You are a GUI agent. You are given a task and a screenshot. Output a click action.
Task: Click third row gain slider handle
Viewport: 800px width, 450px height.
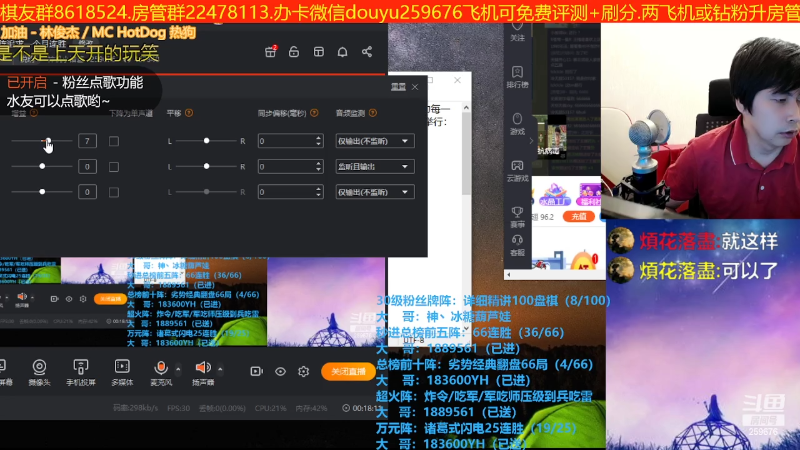pos(42,192)
